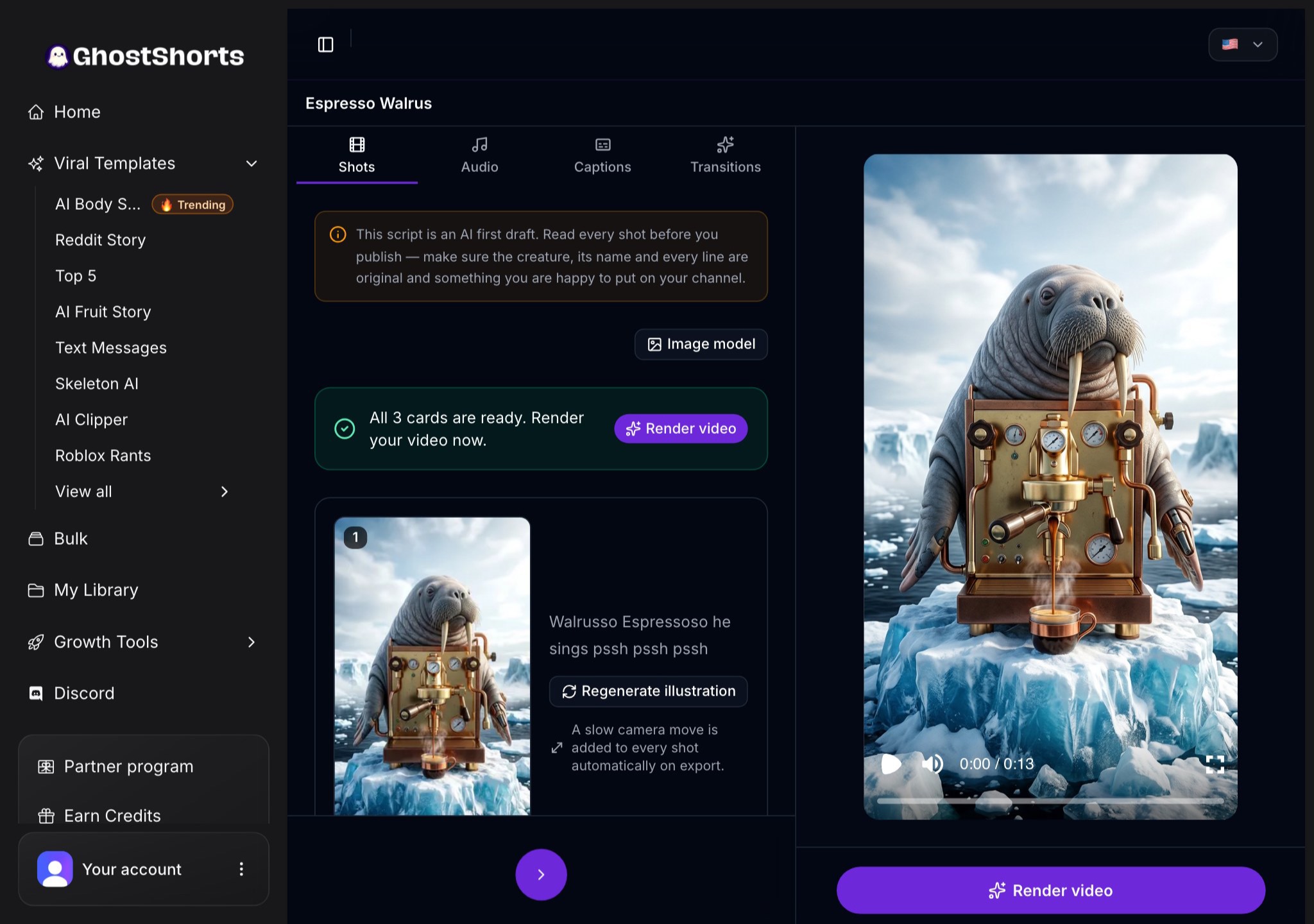Click the Espresso Walrus project title
Image resolution: width=1314 pixels, height=924 pixels.
click(x=368, y=103)
